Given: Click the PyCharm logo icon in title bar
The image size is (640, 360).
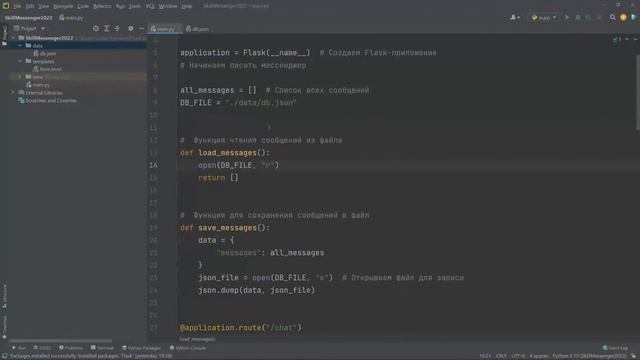Looking at the screenshot, I should point(6,6).
